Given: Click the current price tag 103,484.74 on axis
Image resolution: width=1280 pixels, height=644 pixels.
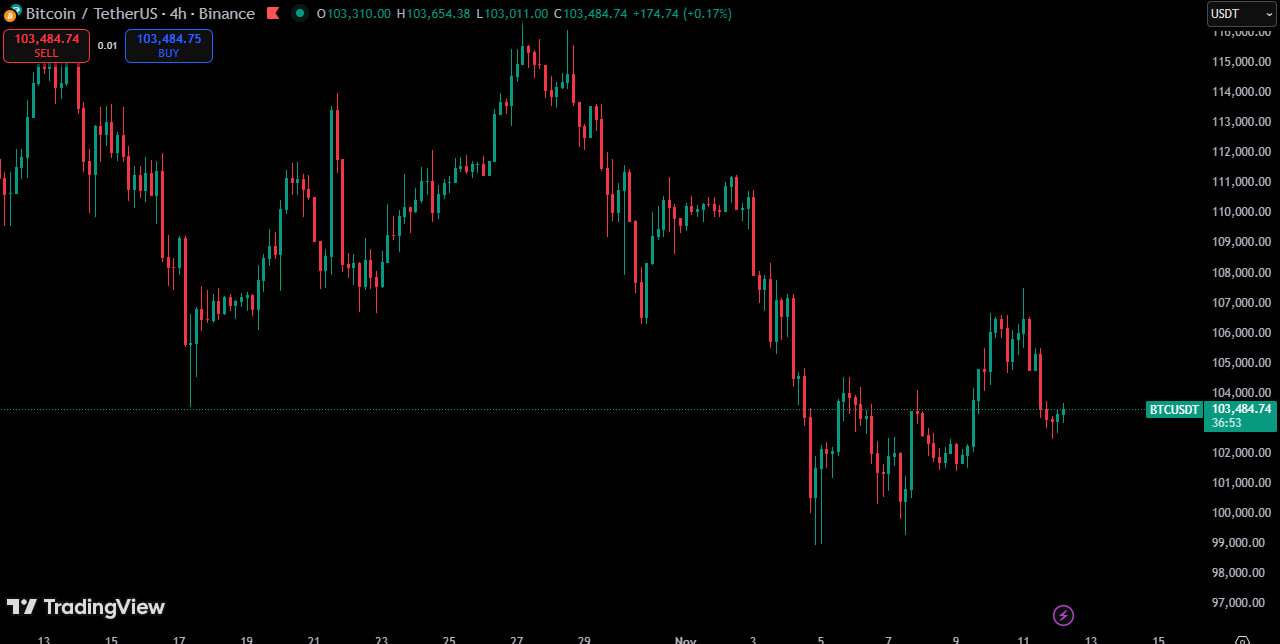Looking at the screenshot, I should [x=1241, y=409].
